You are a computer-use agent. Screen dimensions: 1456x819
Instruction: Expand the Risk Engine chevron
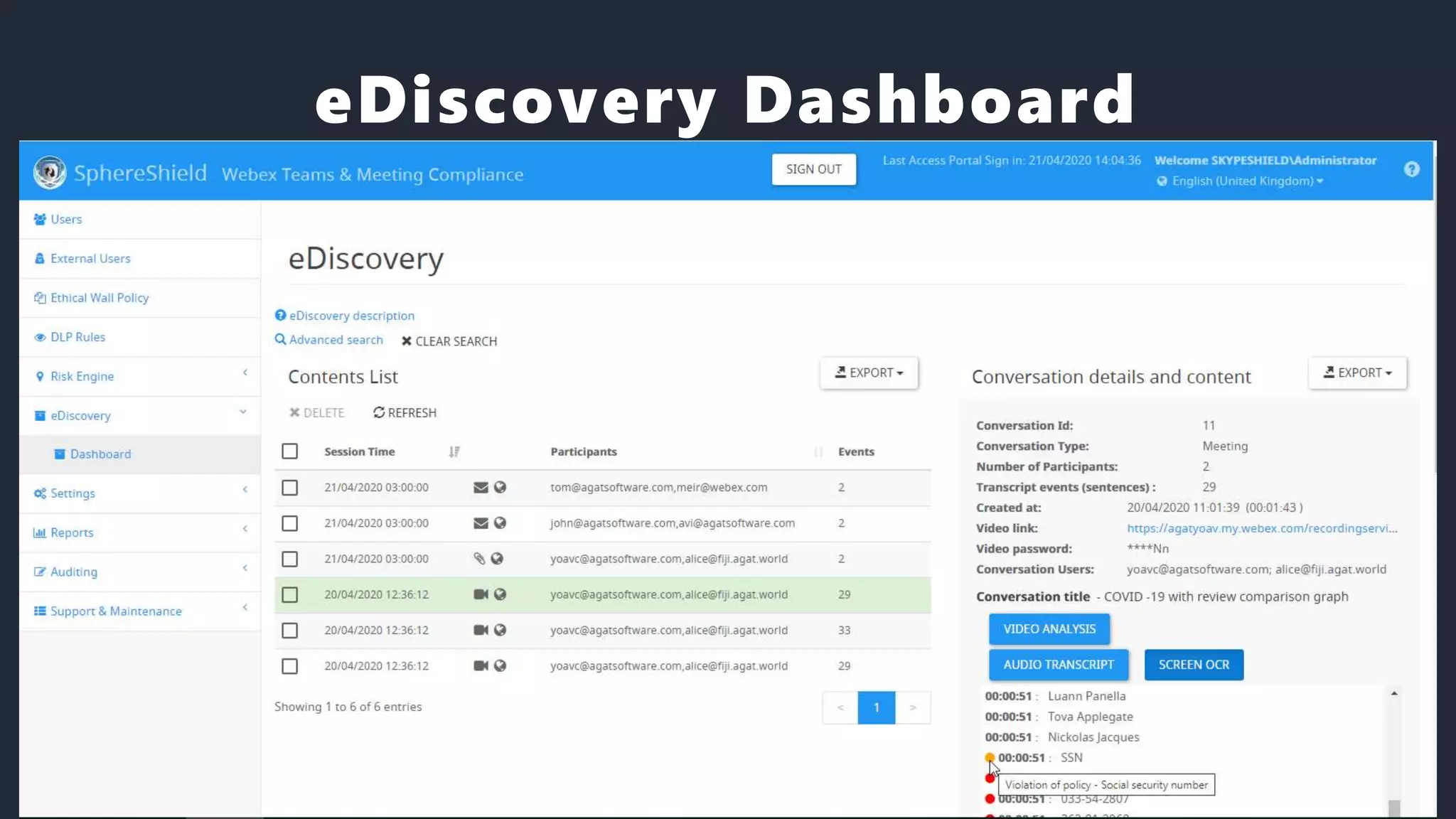point(245,373)
